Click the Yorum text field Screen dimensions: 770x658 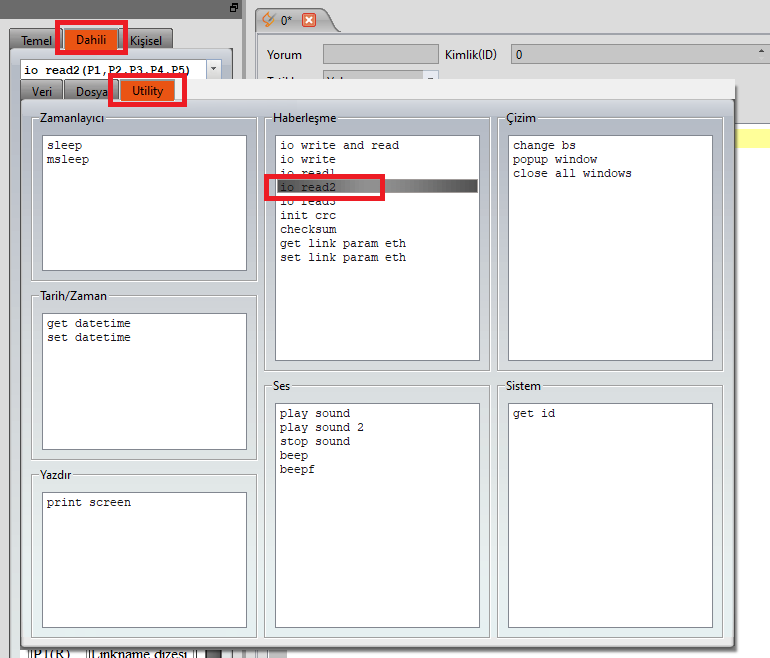pyautogui.click(x=380, y=54)
